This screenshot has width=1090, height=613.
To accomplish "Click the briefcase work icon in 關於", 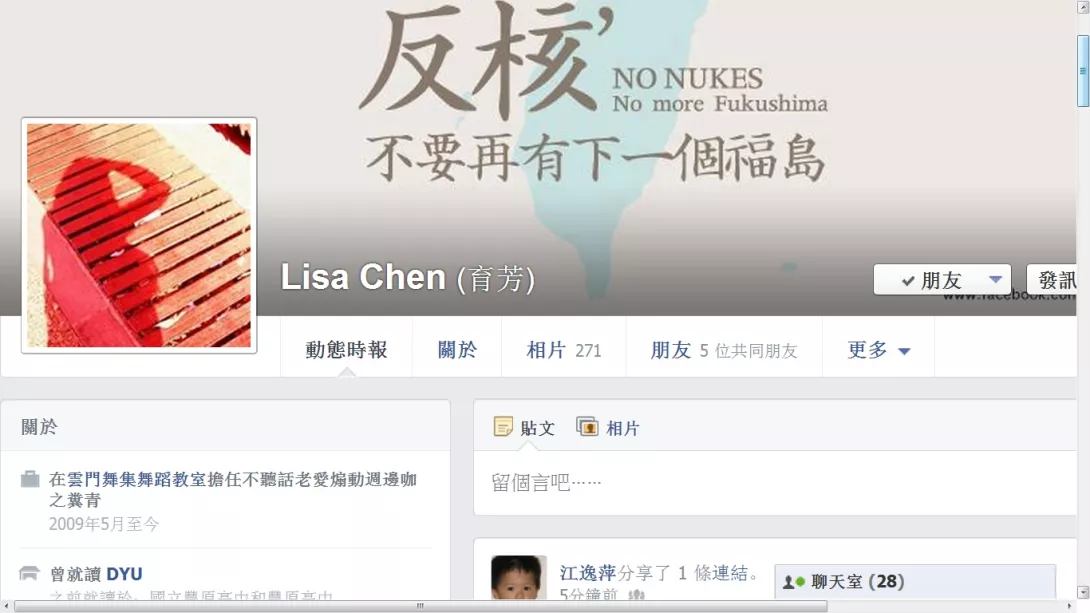I will click(x=30, y=479).
